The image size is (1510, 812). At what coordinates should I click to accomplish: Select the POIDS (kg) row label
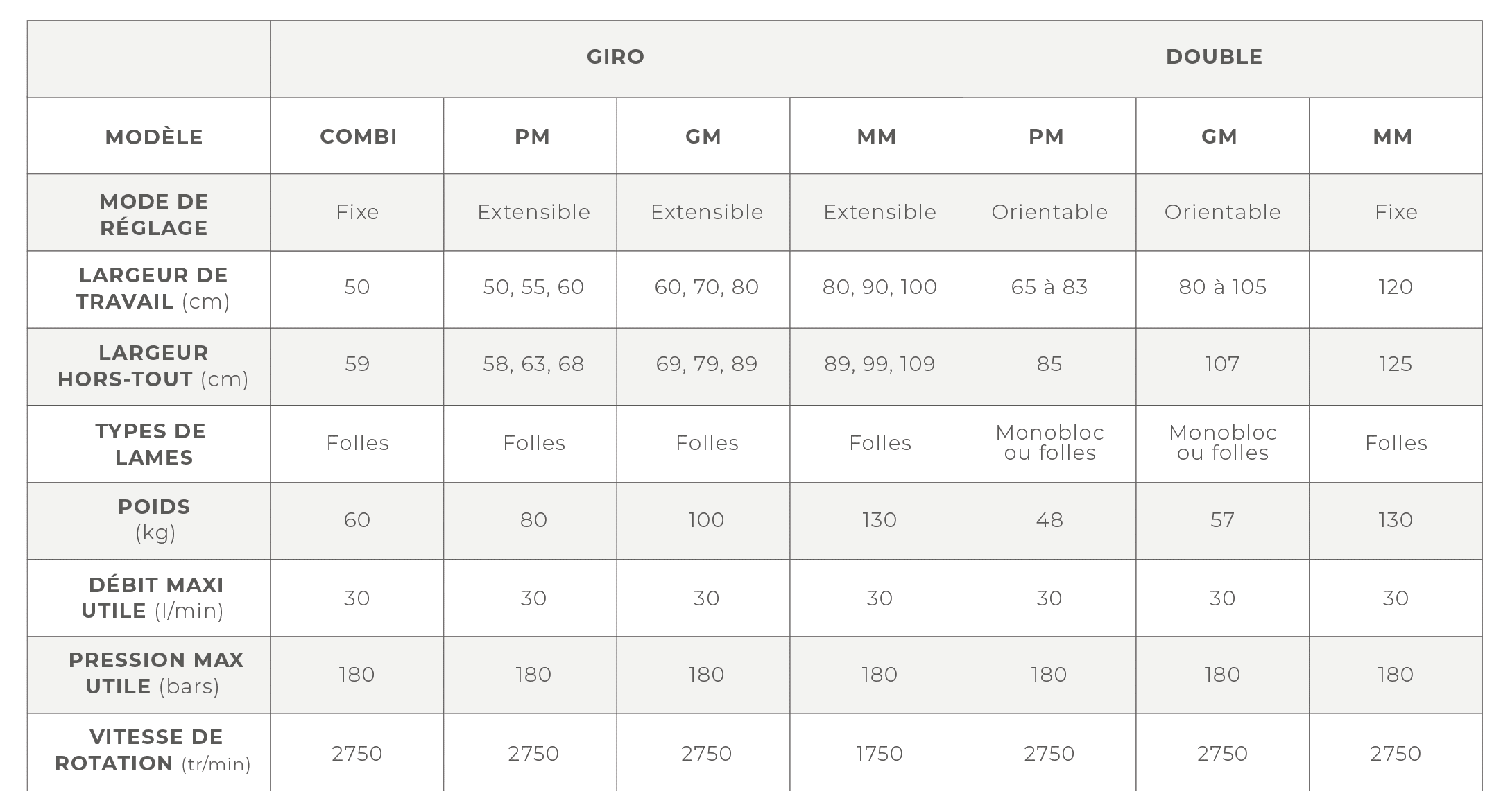coord(154,520)
